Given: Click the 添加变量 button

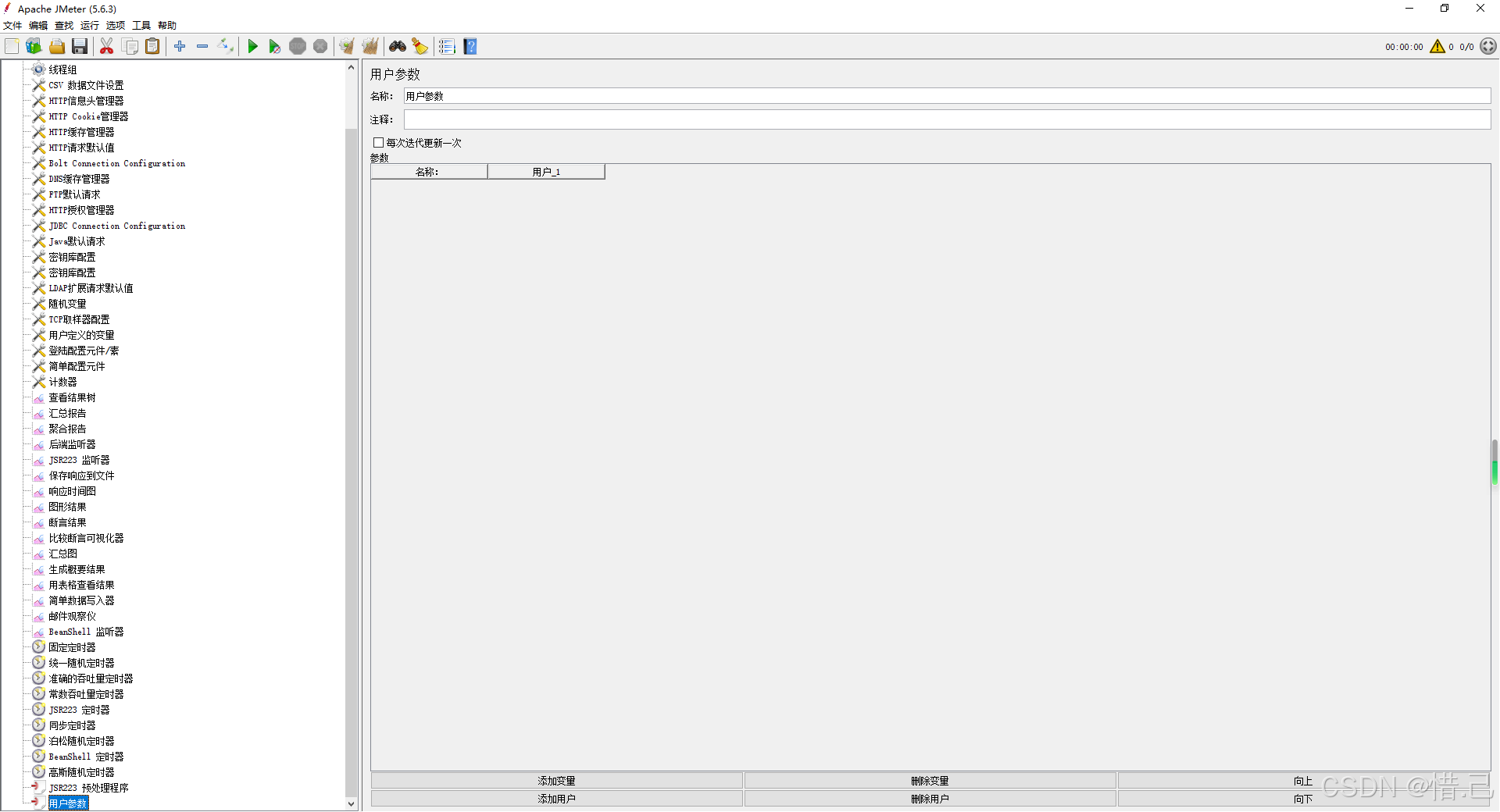Looking at the screenshot, I should [556, 781].
